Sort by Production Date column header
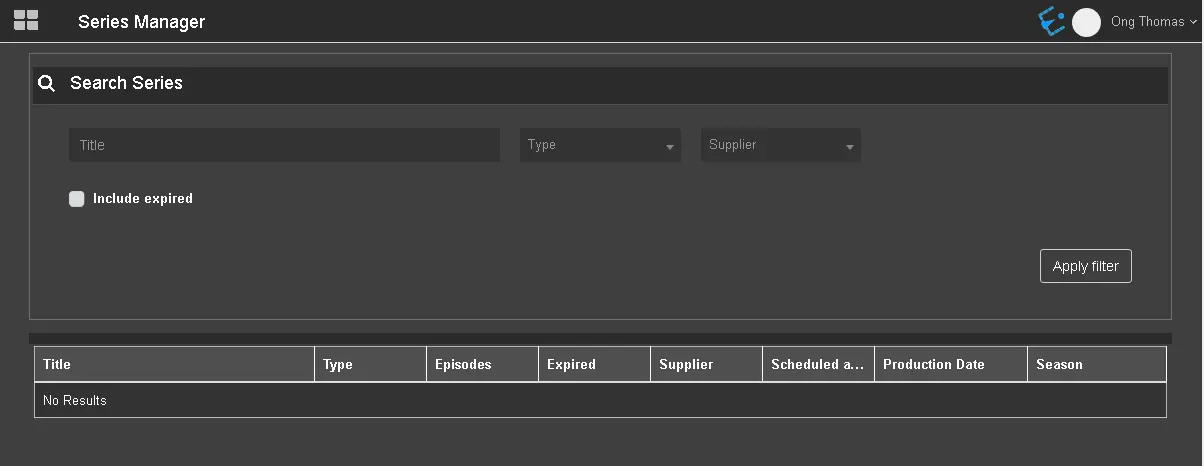 click(x=950, y=365)
